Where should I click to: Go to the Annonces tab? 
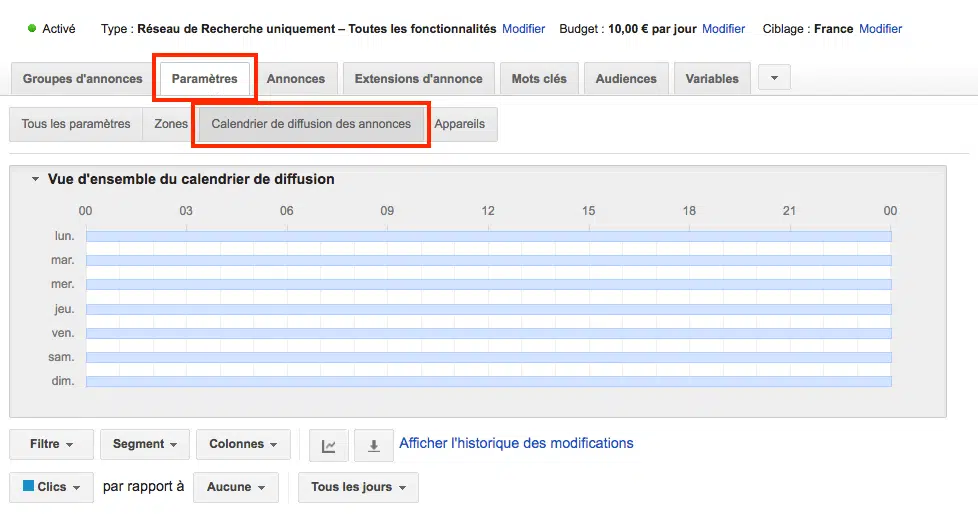296,79
